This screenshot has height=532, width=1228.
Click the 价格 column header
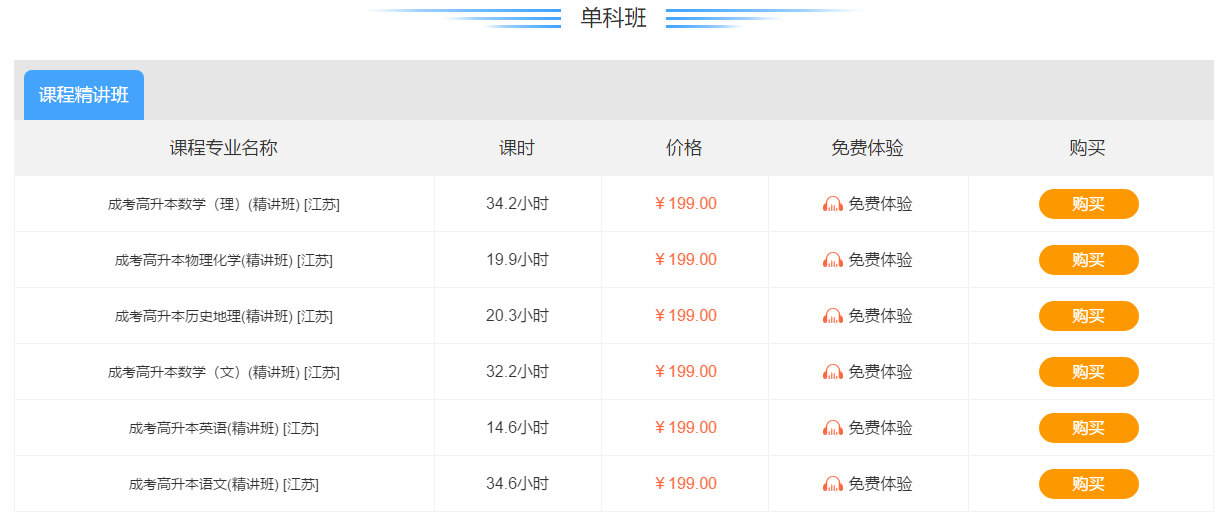point(684,148)
